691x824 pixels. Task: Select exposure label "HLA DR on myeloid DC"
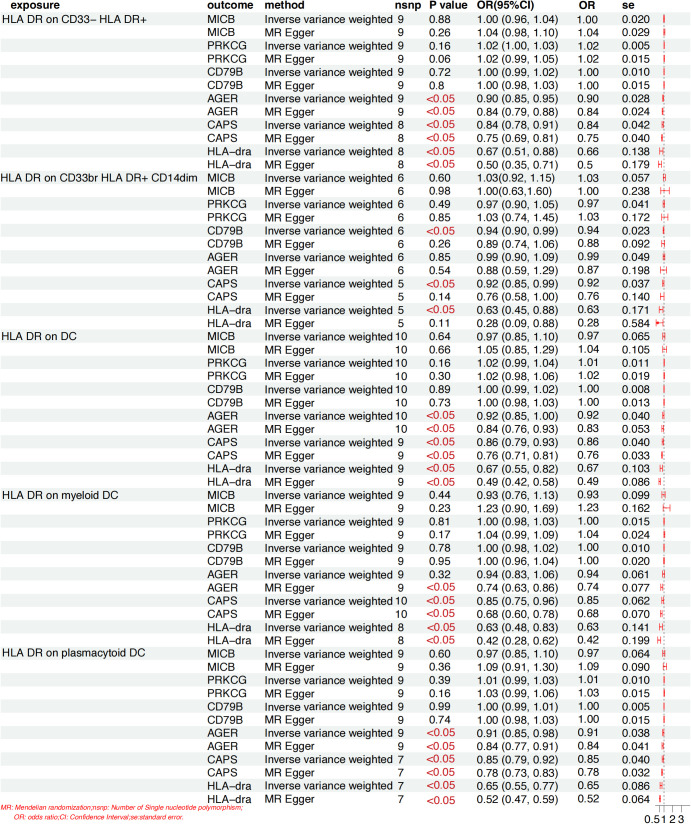[60, 495]
